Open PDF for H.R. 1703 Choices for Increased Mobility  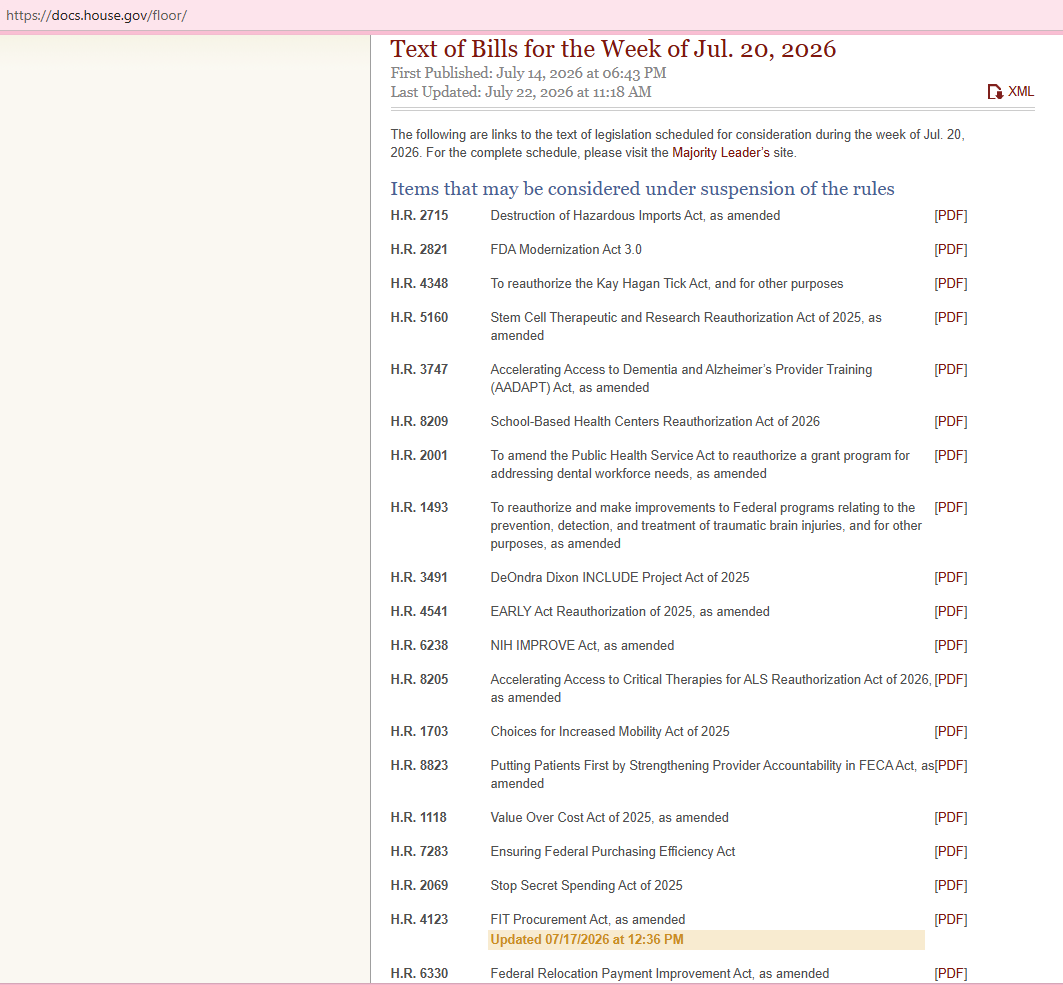(x=950, y=731)
